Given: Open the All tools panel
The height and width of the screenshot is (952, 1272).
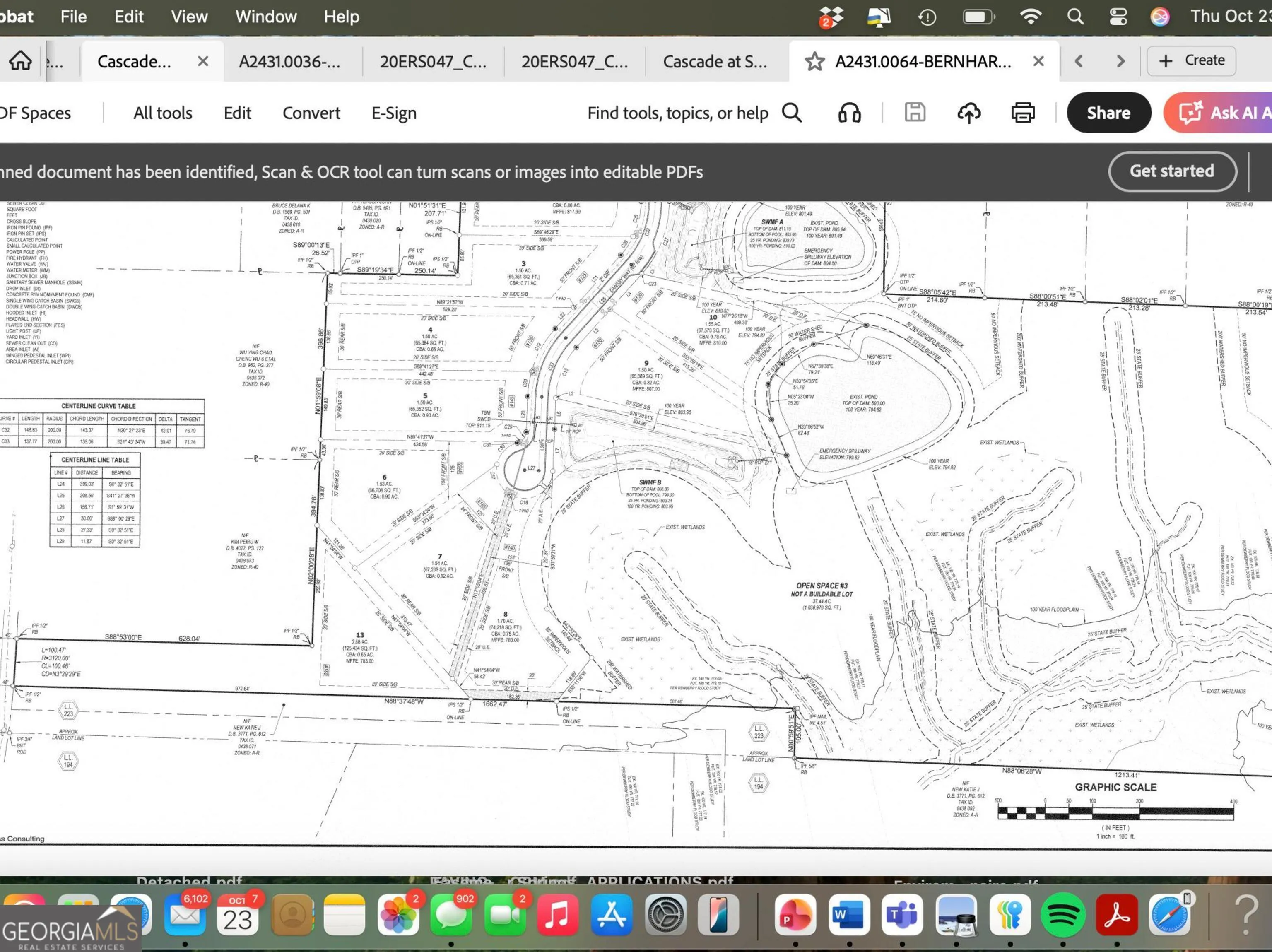Looking at the screenshot, I should point(162,113).
